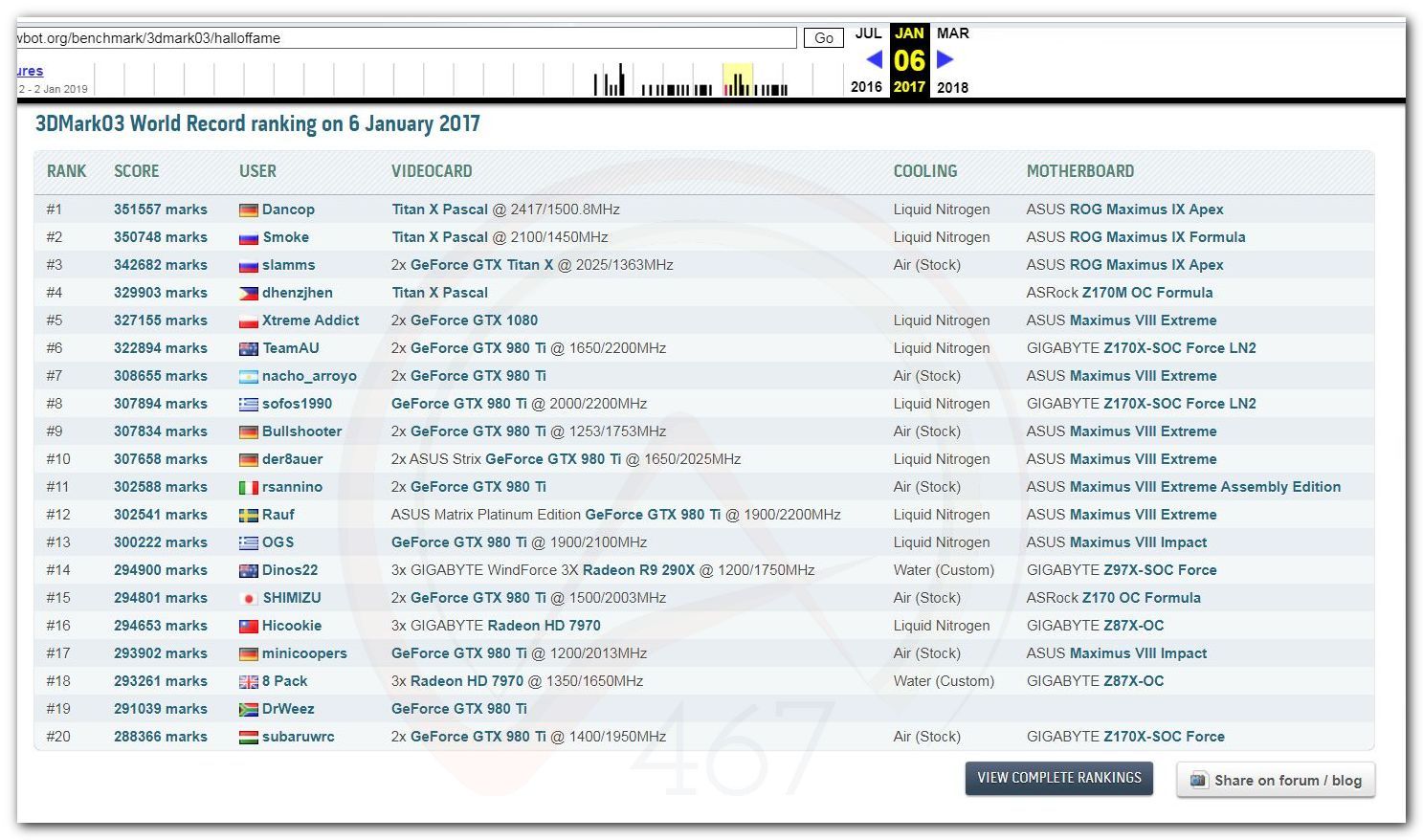Click the Wayback URL address field
Image resolution: width=1423 pixels, height=840 pixels.
(406, 38)
